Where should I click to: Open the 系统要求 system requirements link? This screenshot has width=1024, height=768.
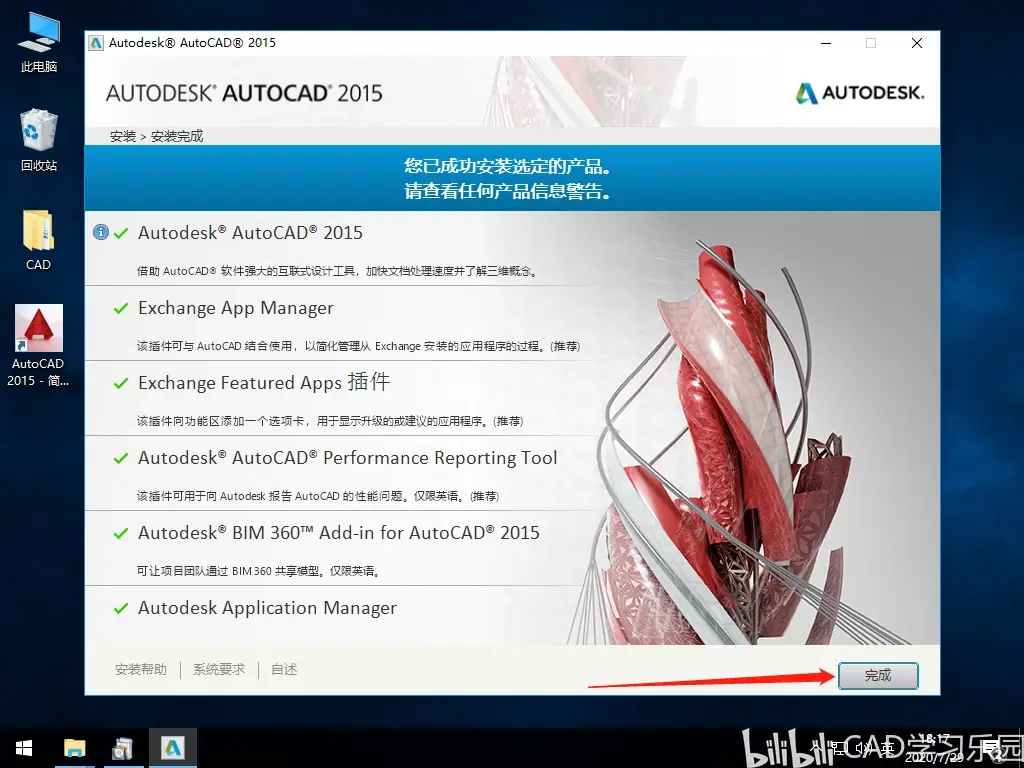tap(219, 669)
